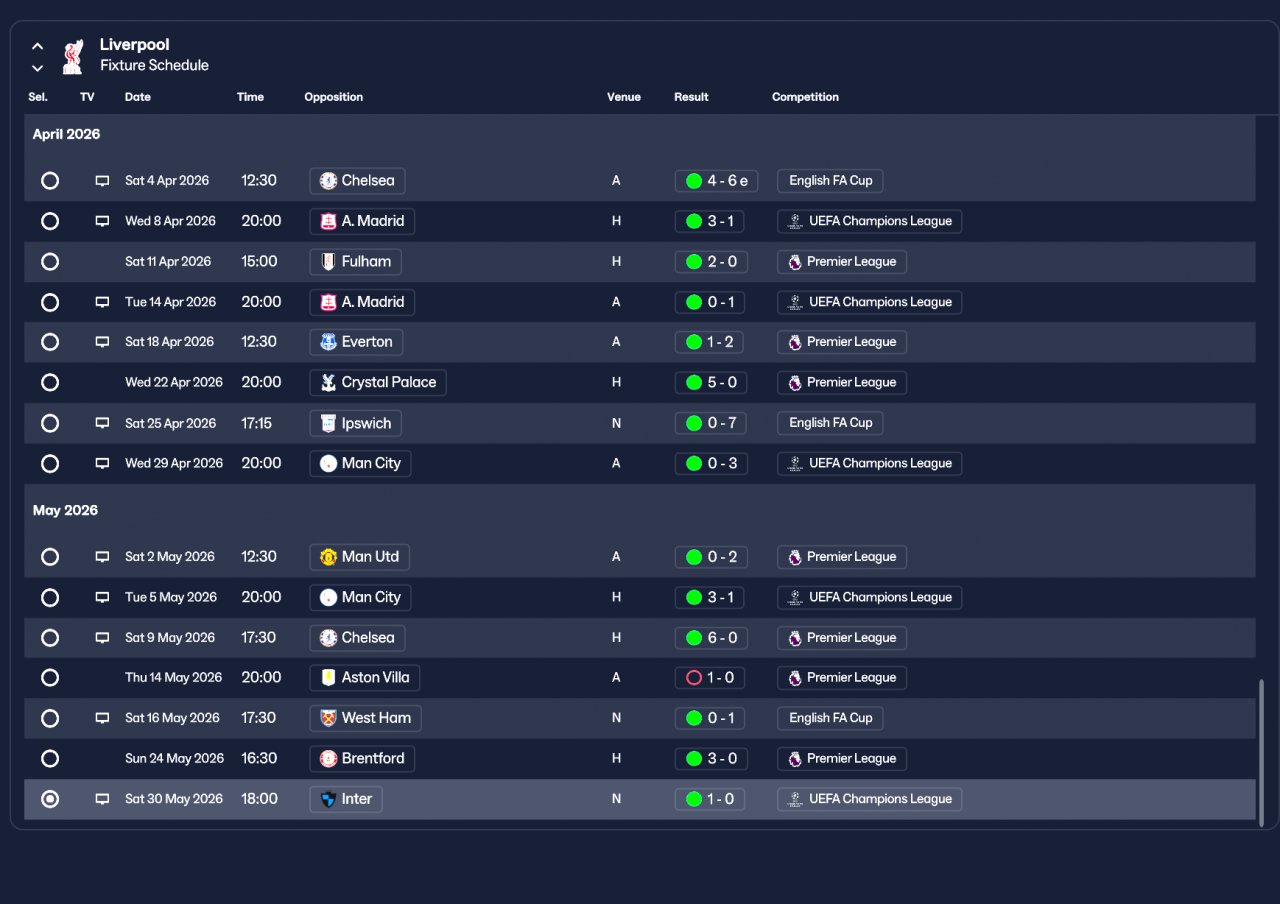Click the fixture list vertical scrollbar
Screen dimensions: 1280x904
(x=1261, y=752)
